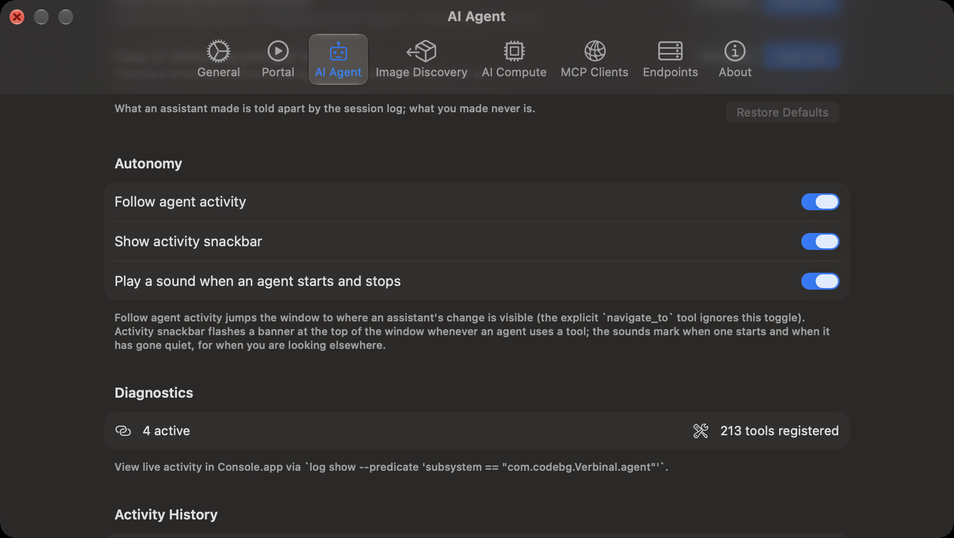
Task: Open the General settings gear icon
Action: pos(218,51)
